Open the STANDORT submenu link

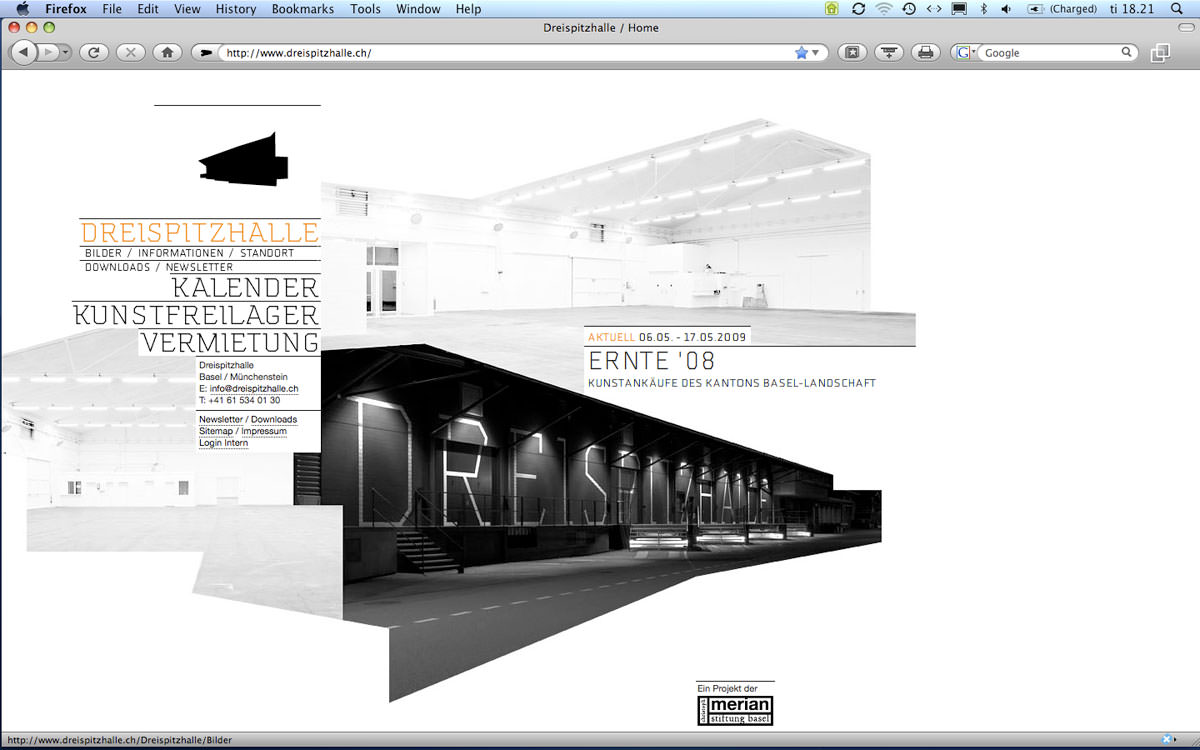pyautogui.click(x=267, y=254)
